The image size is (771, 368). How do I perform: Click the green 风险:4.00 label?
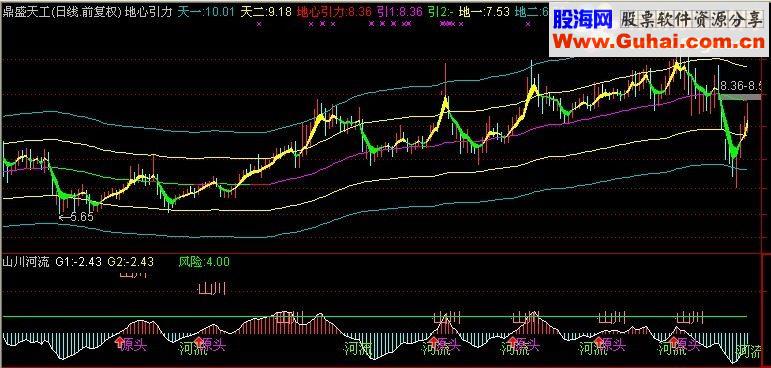[204, 262]
